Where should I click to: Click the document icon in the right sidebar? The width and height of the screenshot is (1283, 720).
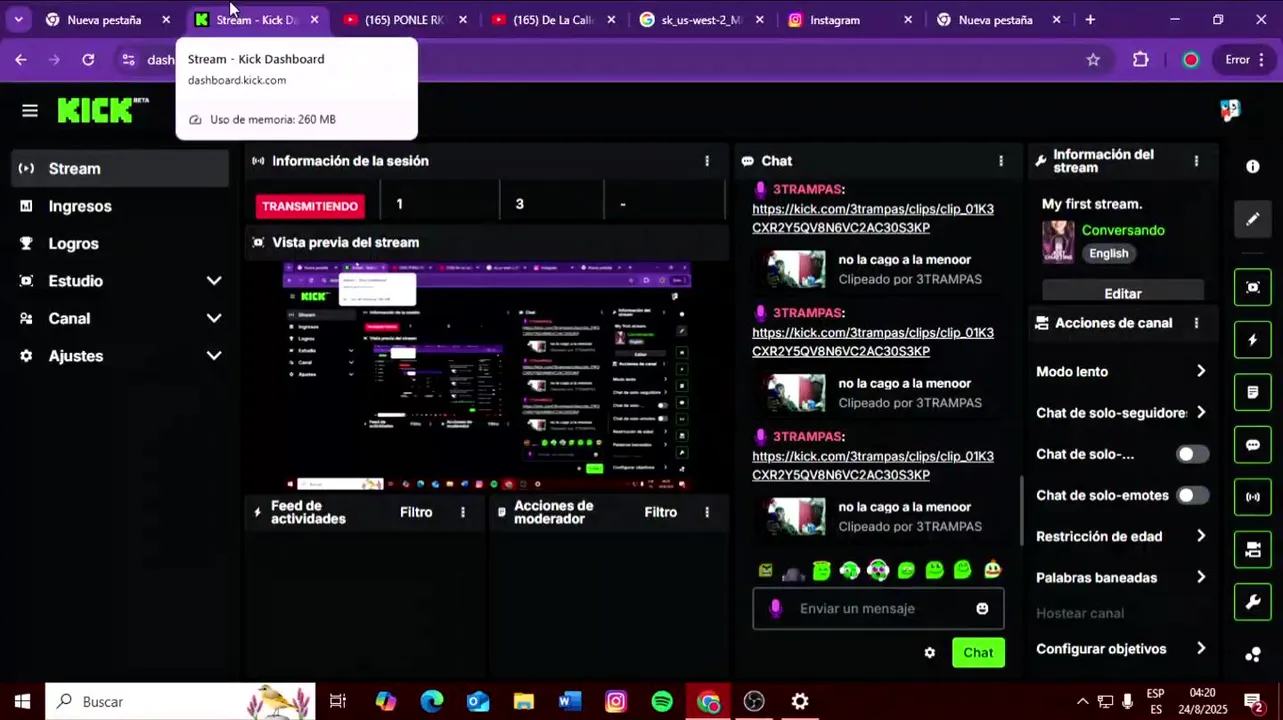coord(1253,392)
